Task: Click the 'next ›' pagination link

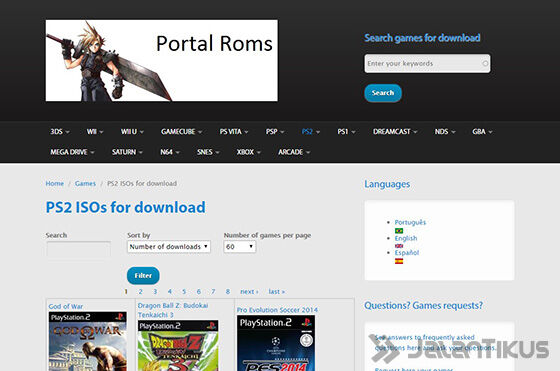Action: click(249, 292)
